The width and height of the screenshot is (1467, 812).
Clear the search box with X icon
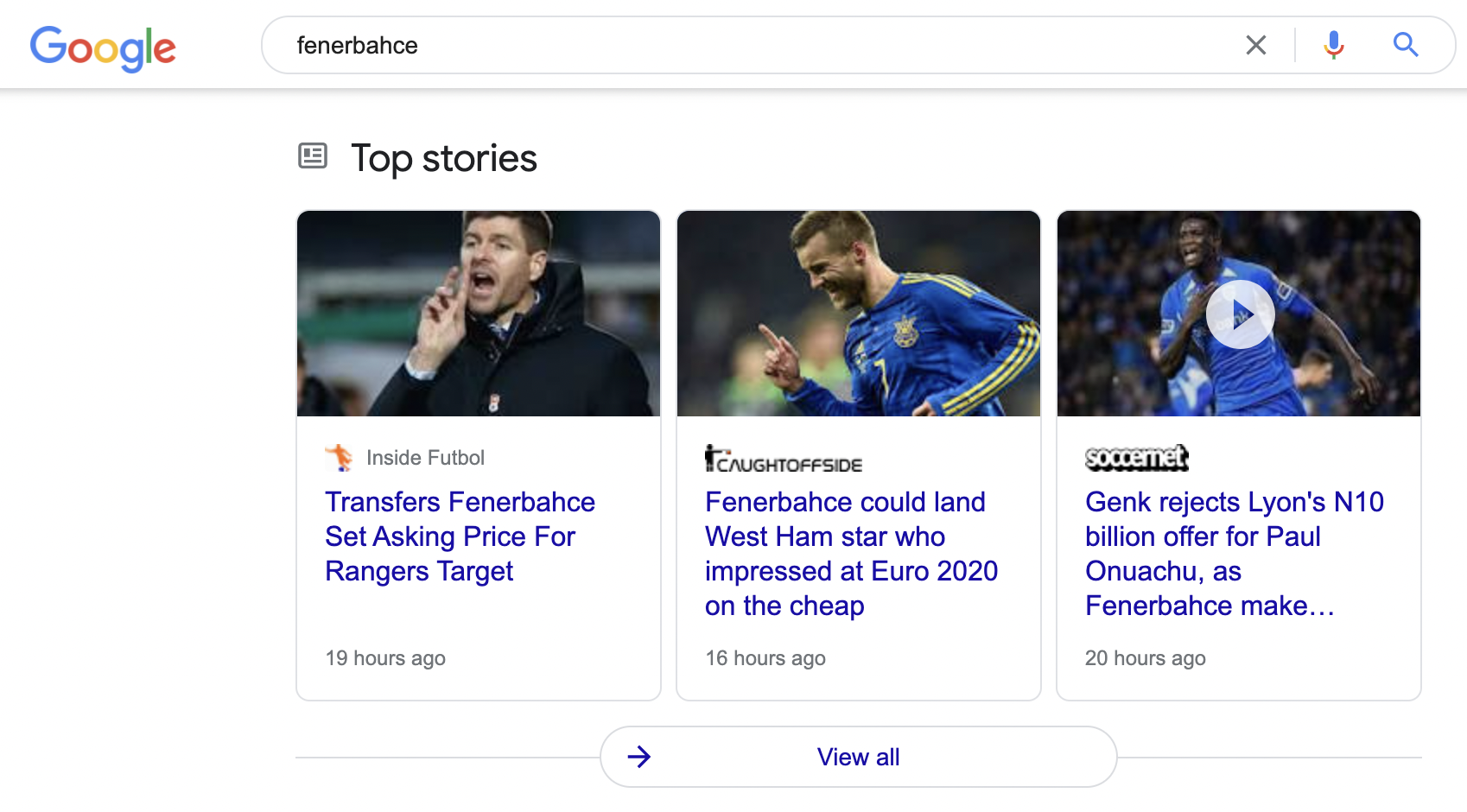1255,45
